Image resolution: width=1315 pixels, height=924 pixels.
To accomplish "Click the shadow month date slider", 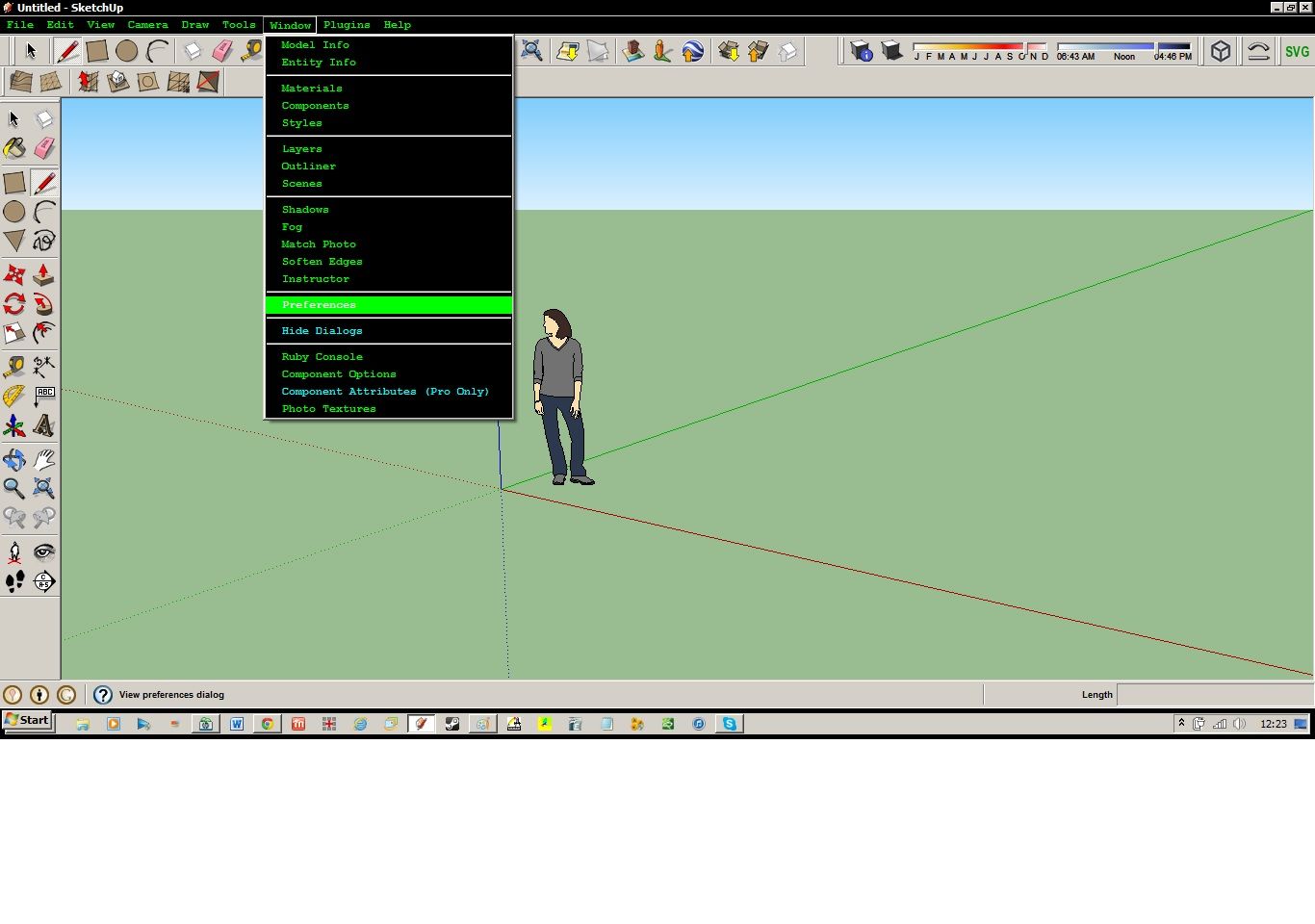I will pos(981,46).
